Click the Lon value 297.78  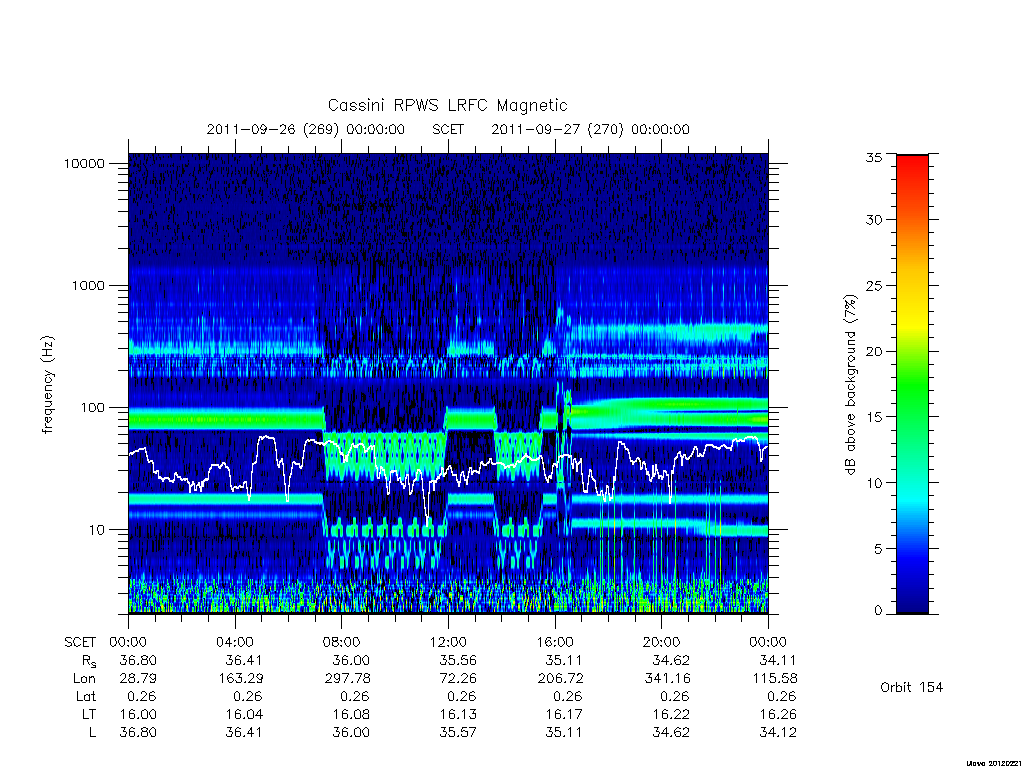347,679
